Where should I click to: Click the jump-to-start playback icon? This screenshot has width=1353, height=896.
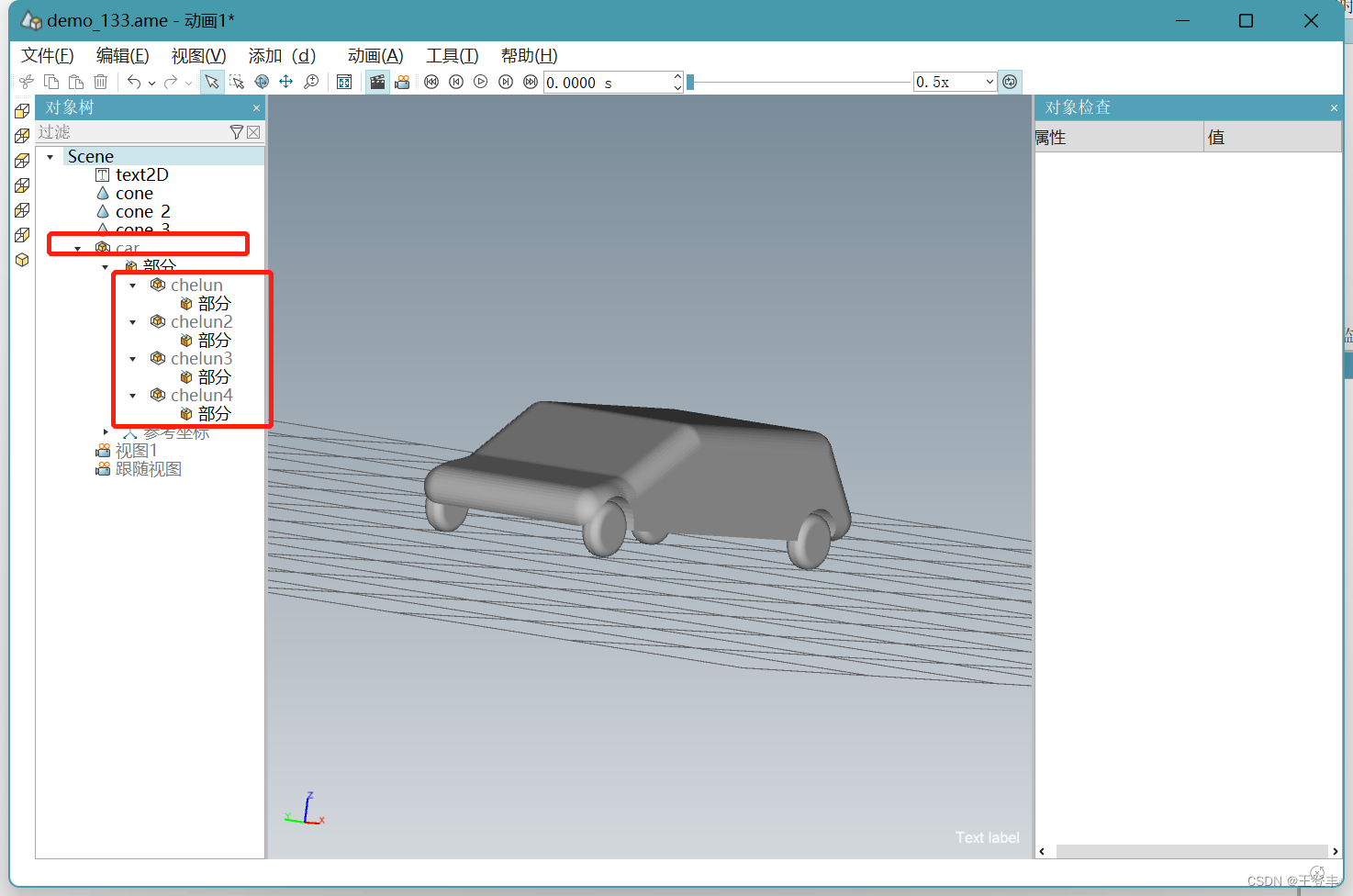tap(431, 82)
